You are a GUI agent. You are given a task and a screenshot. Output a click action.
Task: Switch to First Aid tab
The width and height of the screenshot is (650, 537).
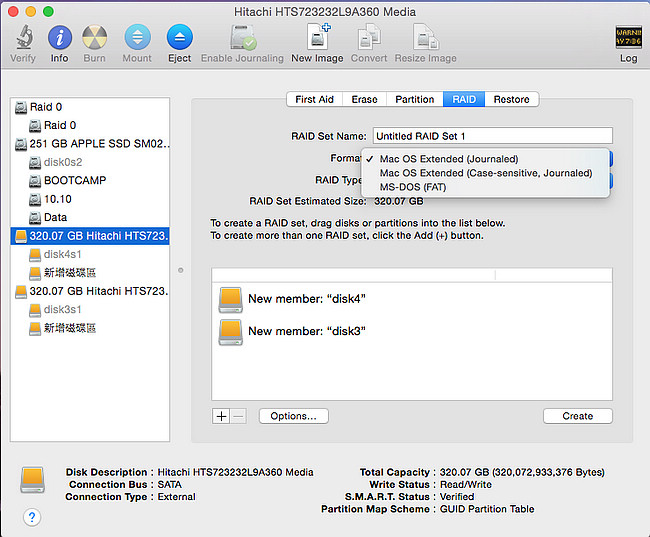pyautogui.click(x=315, y=100)
